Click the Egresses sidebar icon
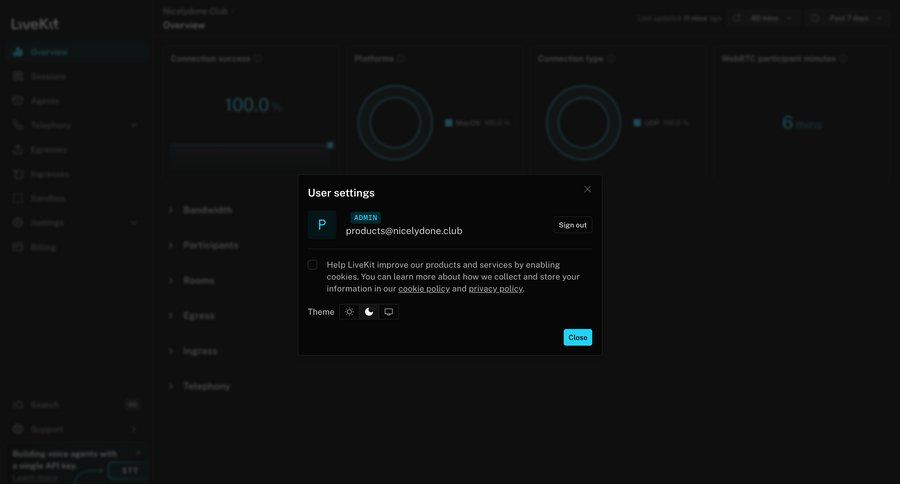 click(x=18, y=149)
